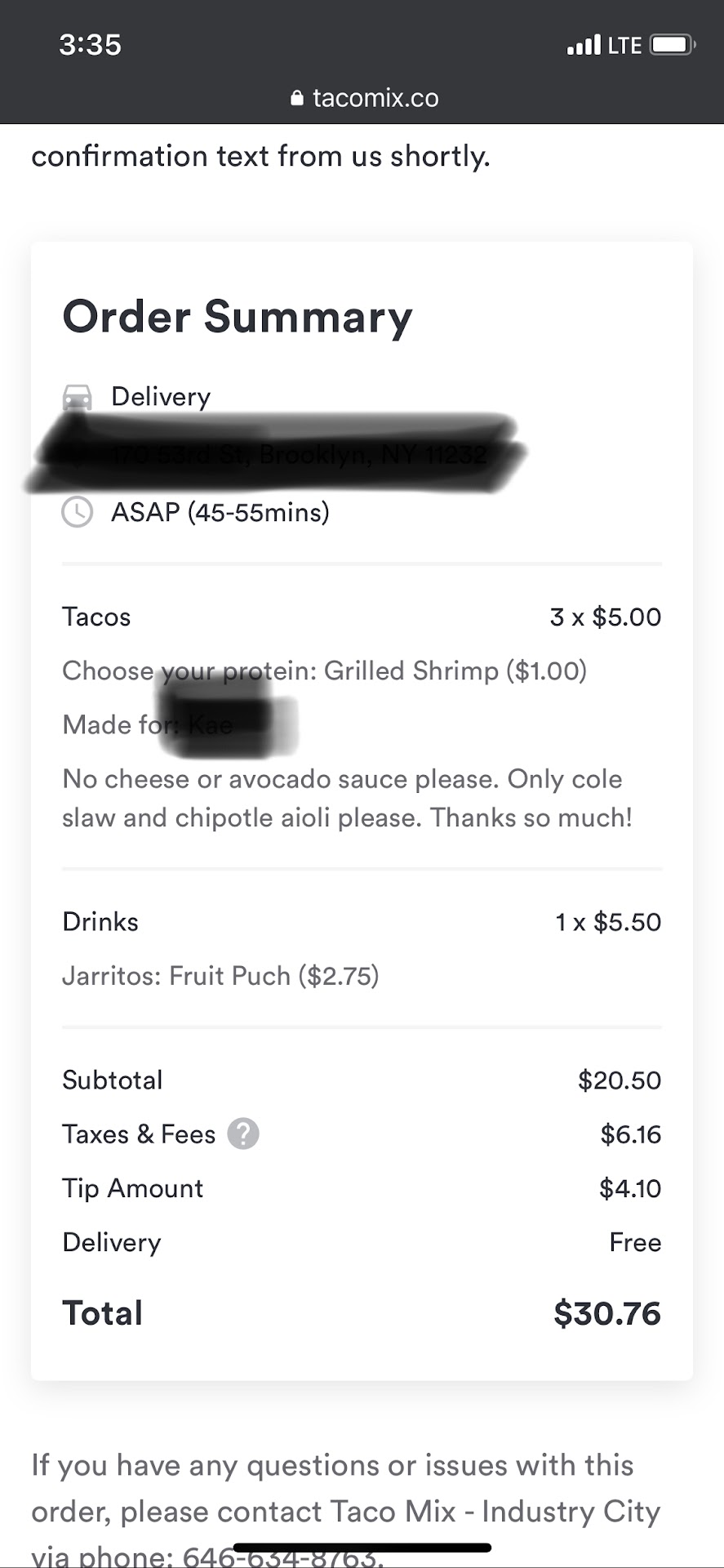Tap the Tacos line item label
Viewport: 724px width, 1568px height.
point(96,617)
